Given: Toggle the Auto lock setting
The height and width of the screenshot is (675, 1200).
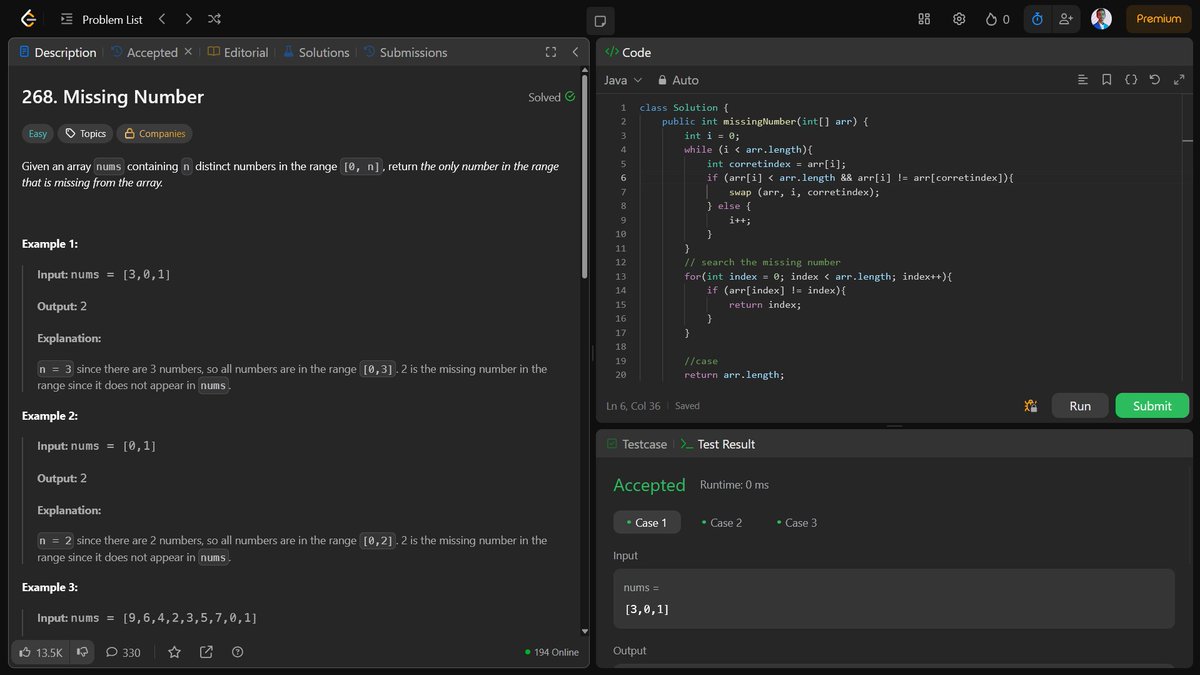Looking at the screenshot, I should point(678,80).
